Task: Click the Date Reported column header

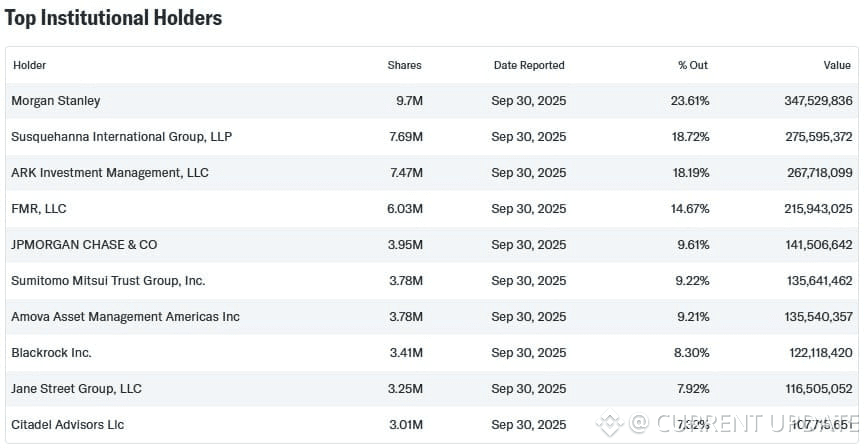Action: point(528,65)
